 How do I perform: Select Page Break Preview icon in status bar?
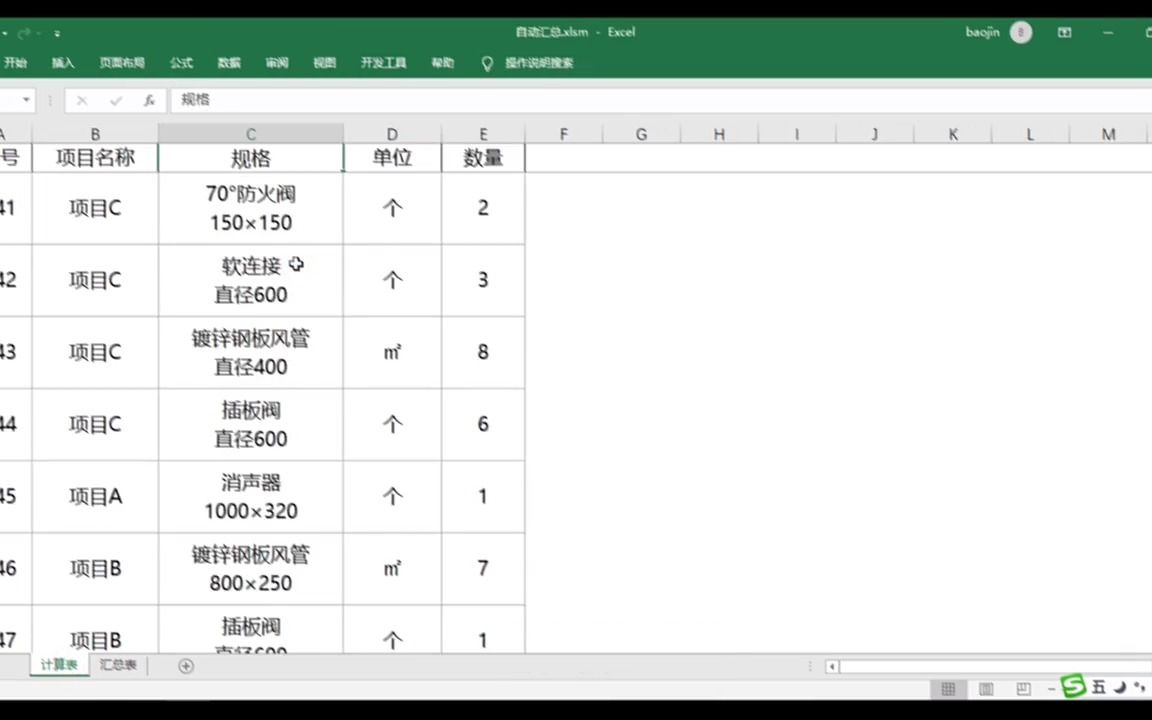[x=1023, y=689]
